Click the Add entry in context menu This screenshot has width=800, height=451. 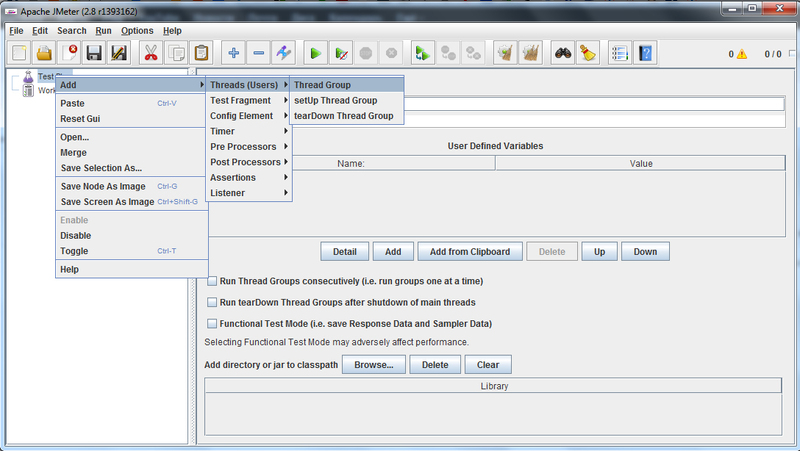pos(131,85)
